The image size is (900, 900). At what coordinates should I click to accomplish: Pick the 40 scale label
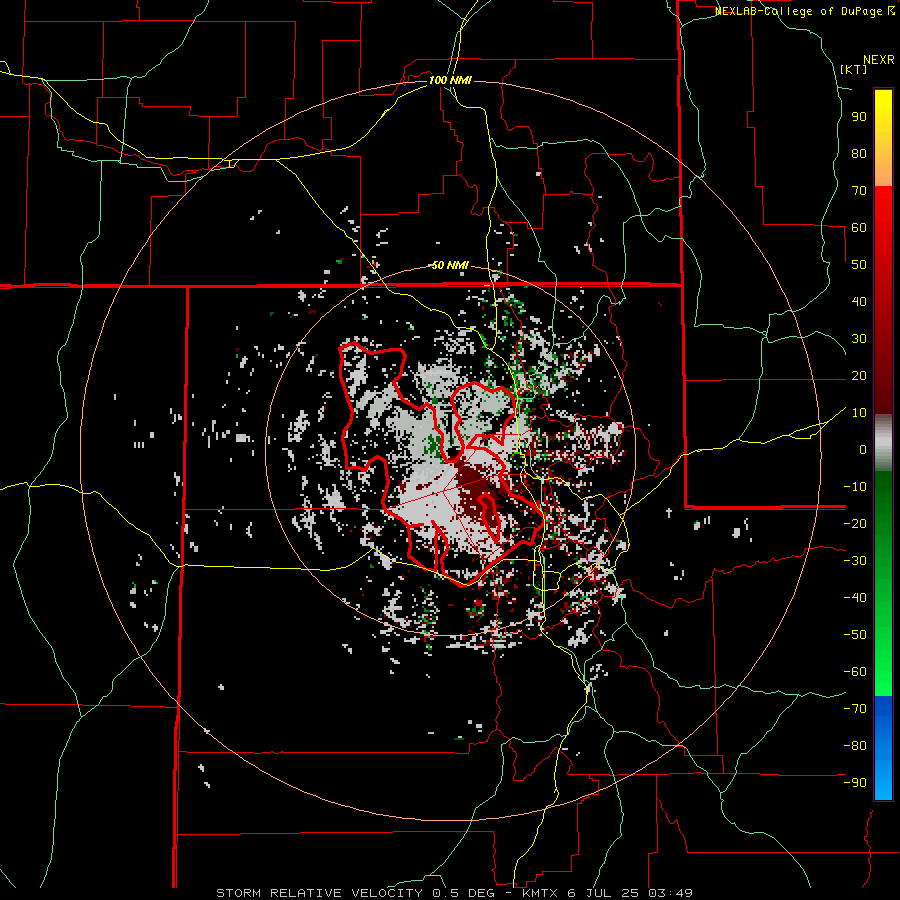[859, 302]
